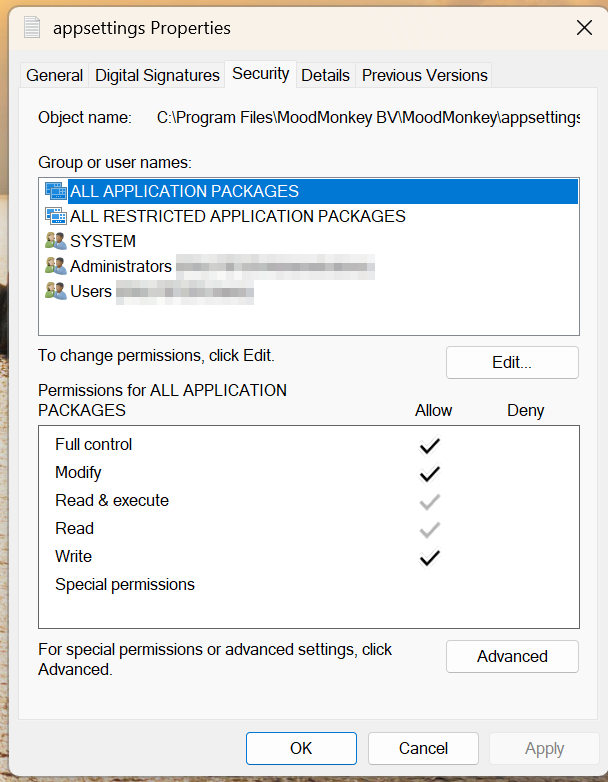The height and width of the screenshot is (782, 608).
Task: Go to the Details tab
Action: point(325,75)
